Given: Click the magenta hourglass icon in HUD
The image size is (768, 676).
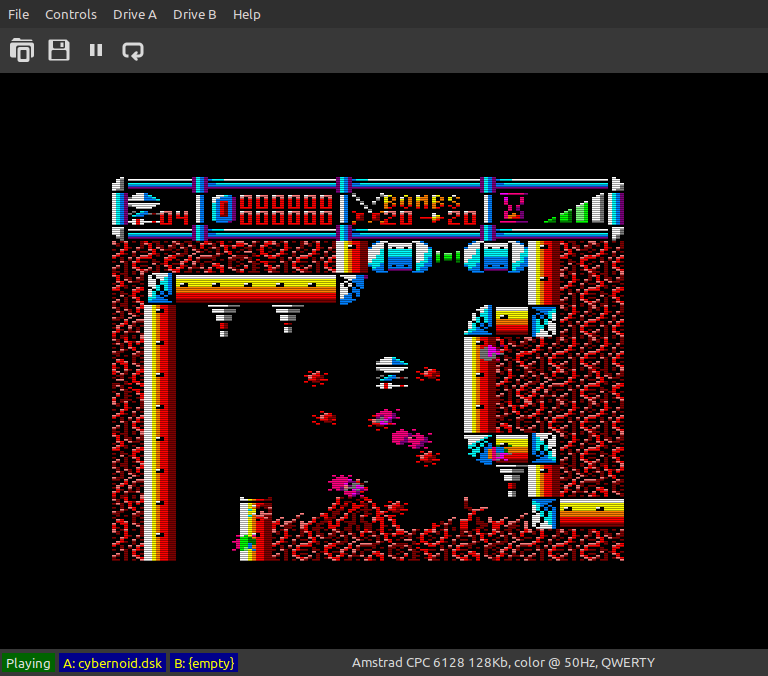Looking at the screenshot, I should click(x=513, y=208).
